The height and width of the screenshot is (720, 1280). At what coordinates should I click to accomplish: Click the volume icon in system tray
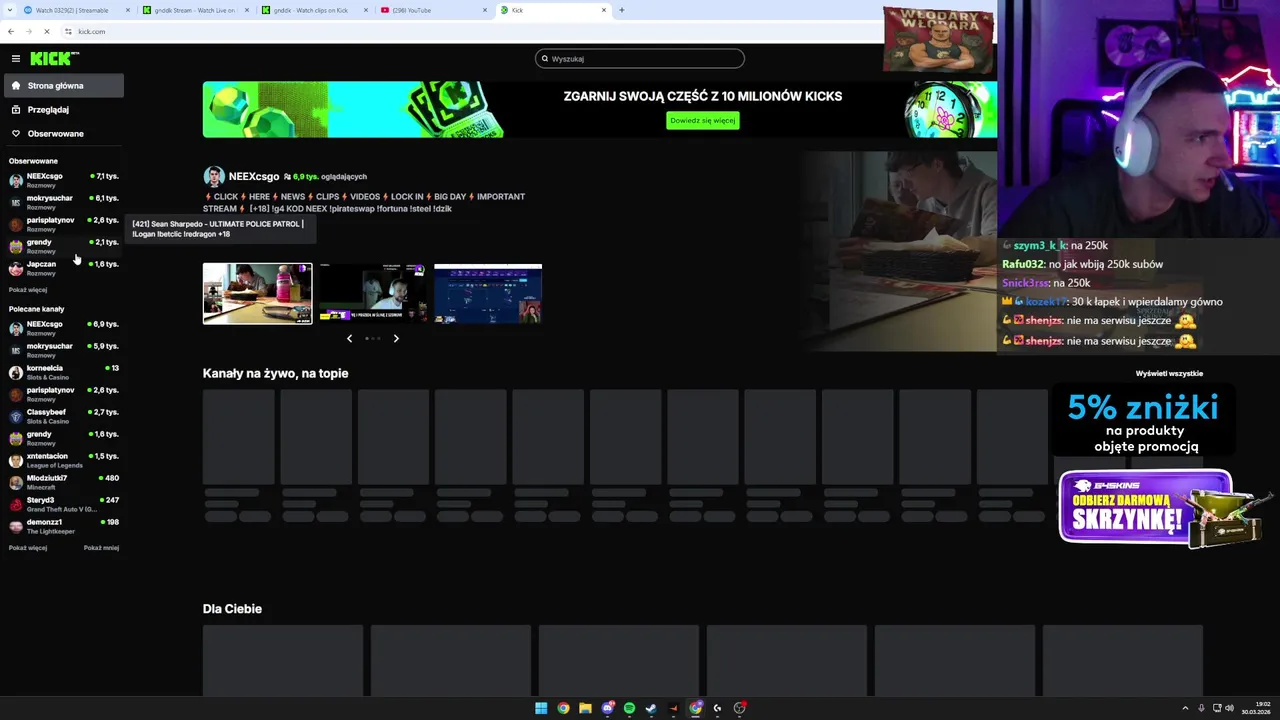pyautogui.click(x=1229, y=708)
